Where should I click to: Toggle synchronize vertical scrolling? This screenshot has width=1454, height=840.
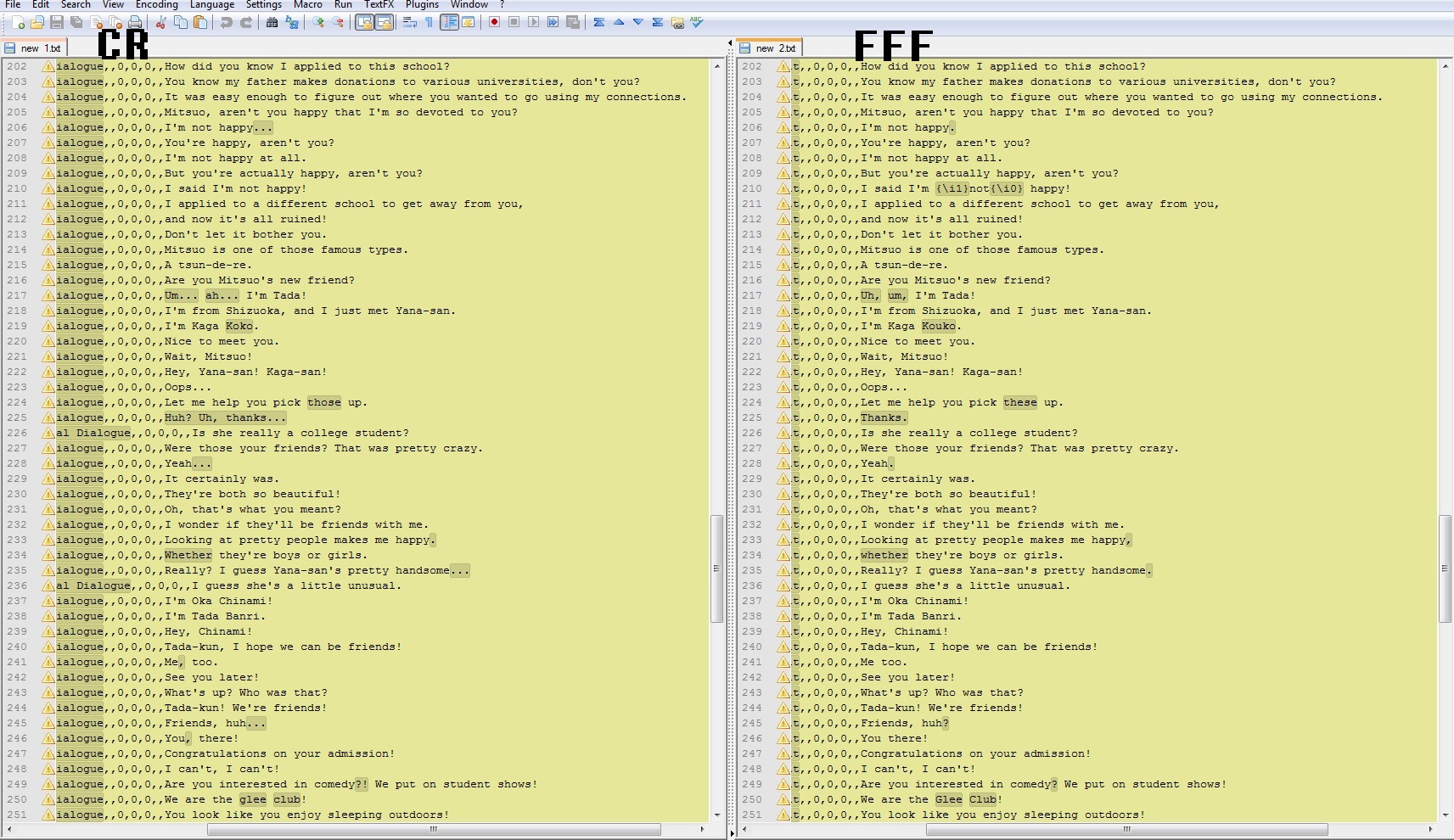pyautogui.click(x=364, y=22)
